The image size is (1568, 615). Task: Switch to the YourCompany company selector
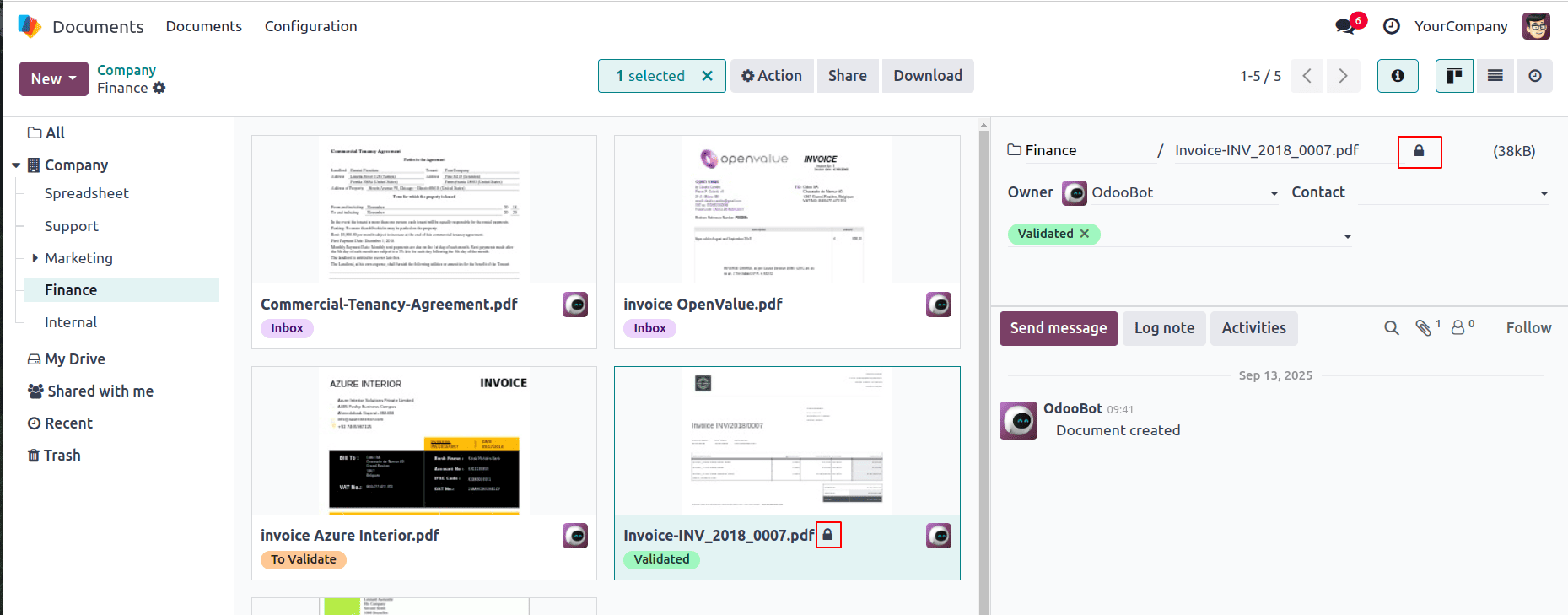[1461, 26]
